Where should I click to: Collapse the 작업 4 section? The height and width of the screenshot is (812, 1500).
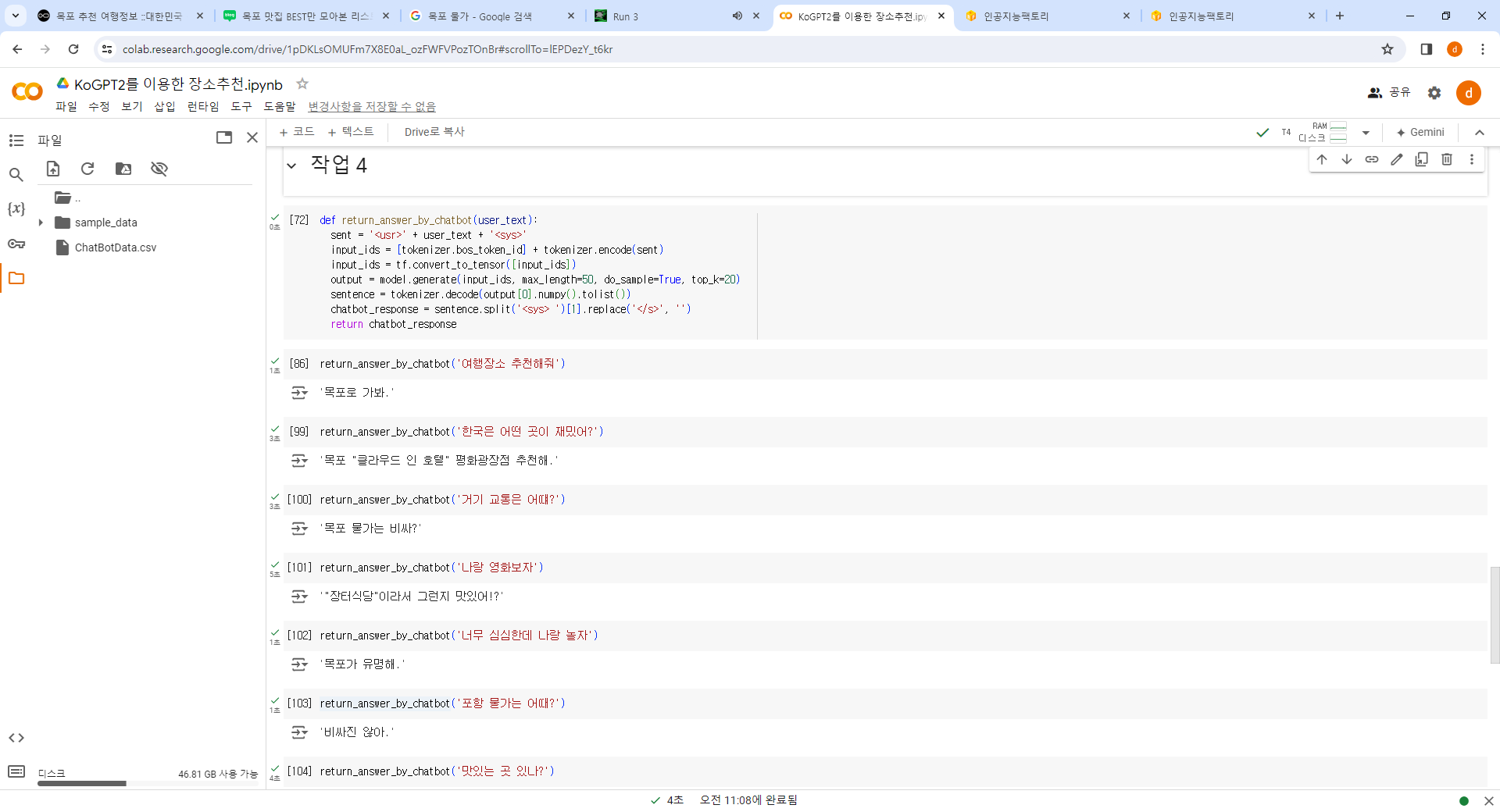(291, 166)
